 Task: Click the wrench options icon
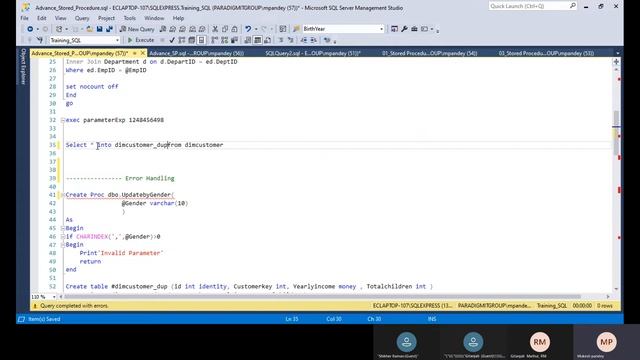click(404, 29)
